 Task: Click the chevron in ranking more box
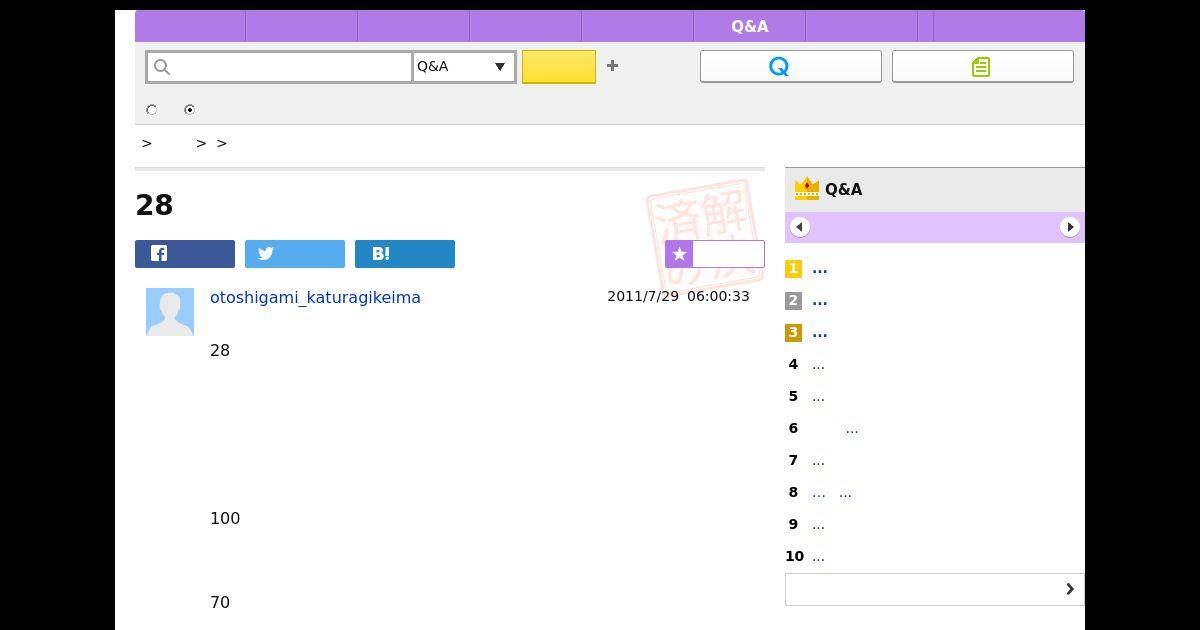click(1069, 589)
